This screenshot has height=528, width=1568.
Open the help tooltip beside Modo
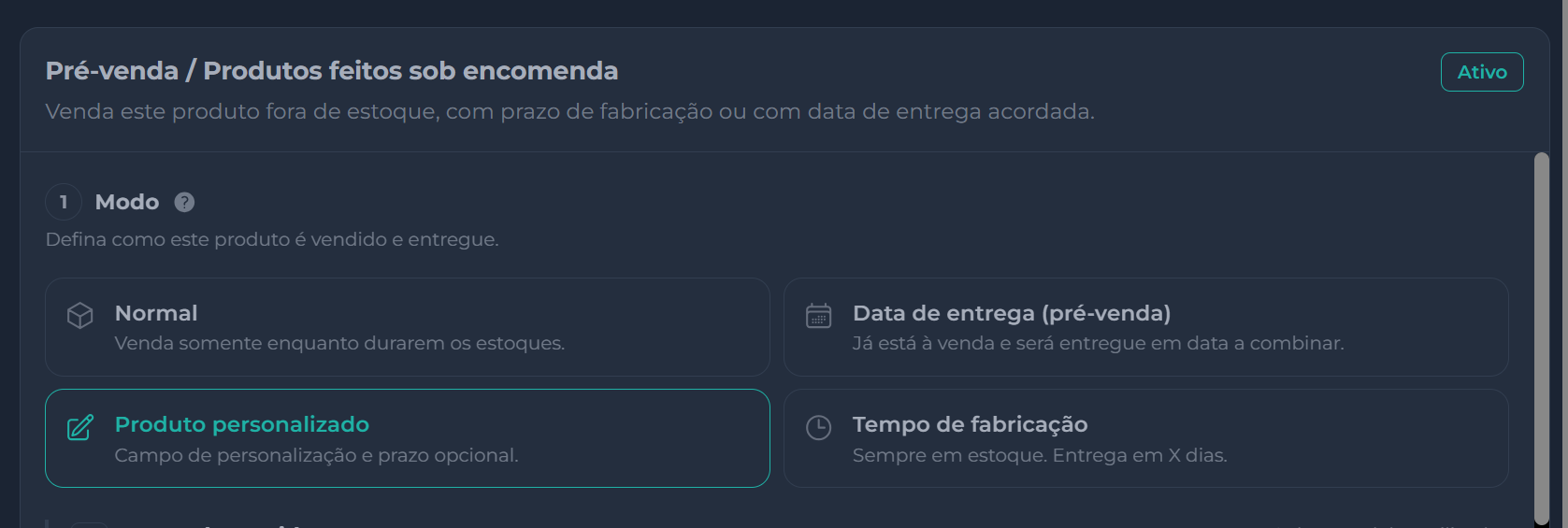point(184,202)
